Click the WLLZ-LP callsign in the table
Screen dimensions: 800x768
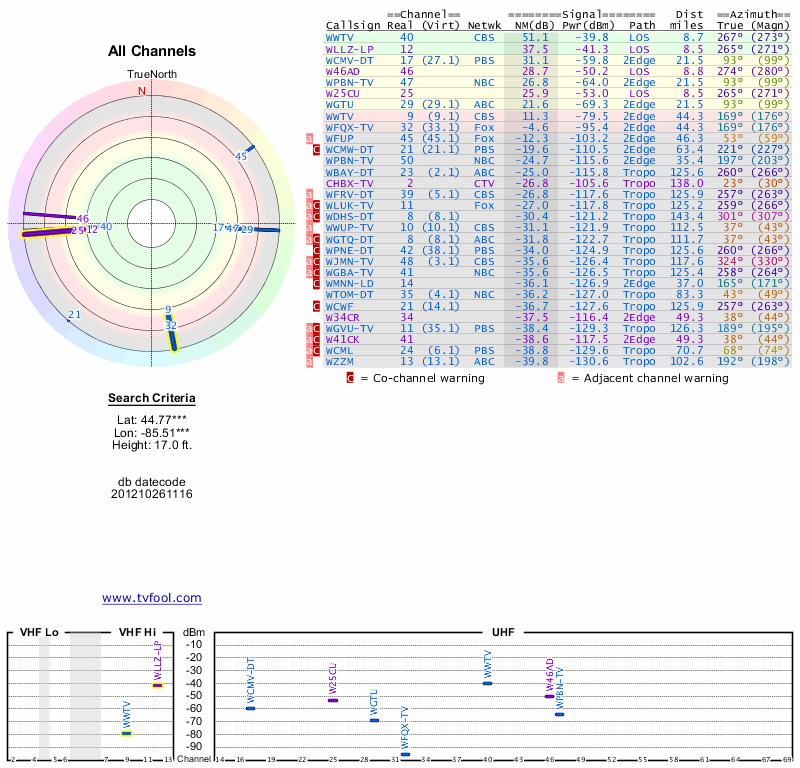348,48
